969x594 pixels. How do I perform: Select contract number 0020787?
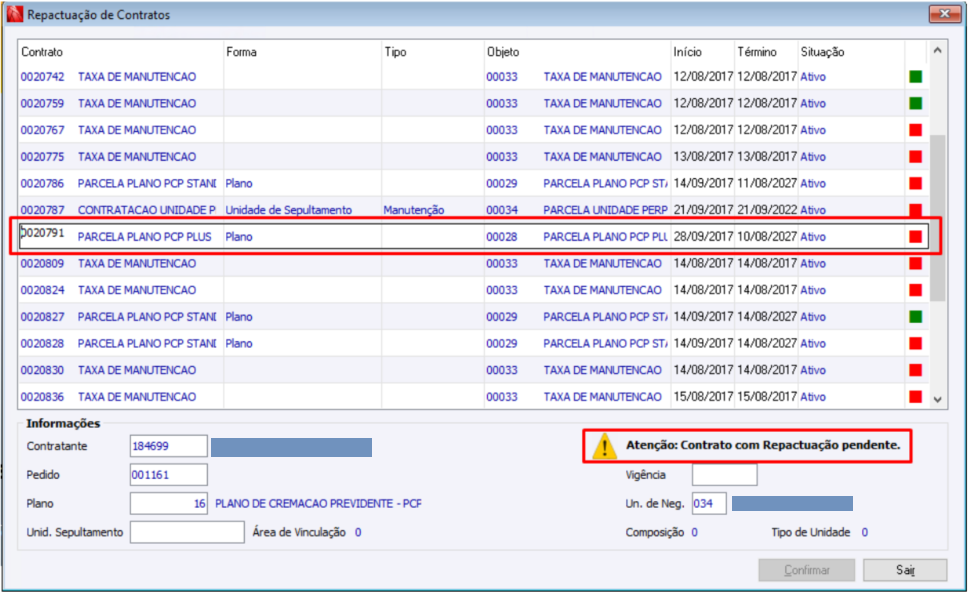[42, 210]
